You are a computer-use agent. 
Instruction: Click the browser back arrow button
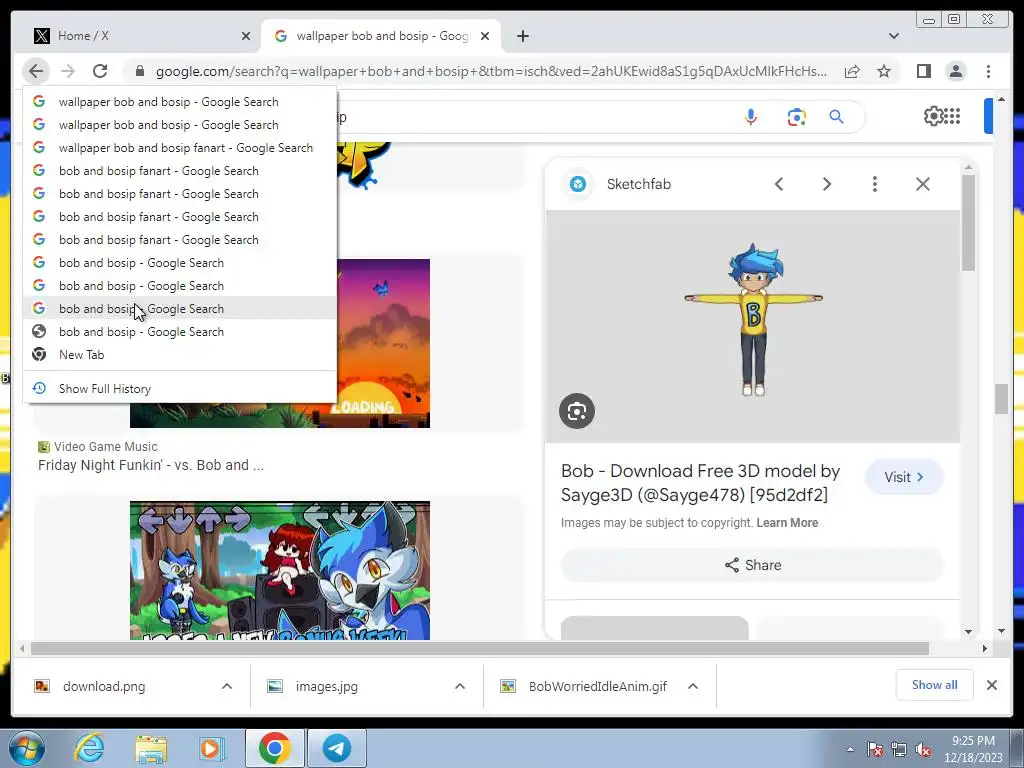click(x=36, y=71)
